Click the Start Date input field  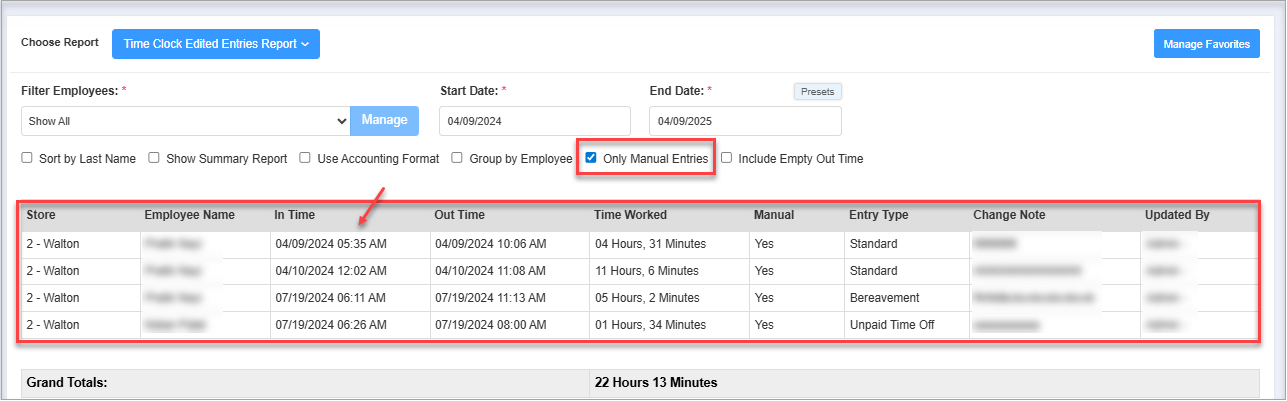tap(534, 121)
